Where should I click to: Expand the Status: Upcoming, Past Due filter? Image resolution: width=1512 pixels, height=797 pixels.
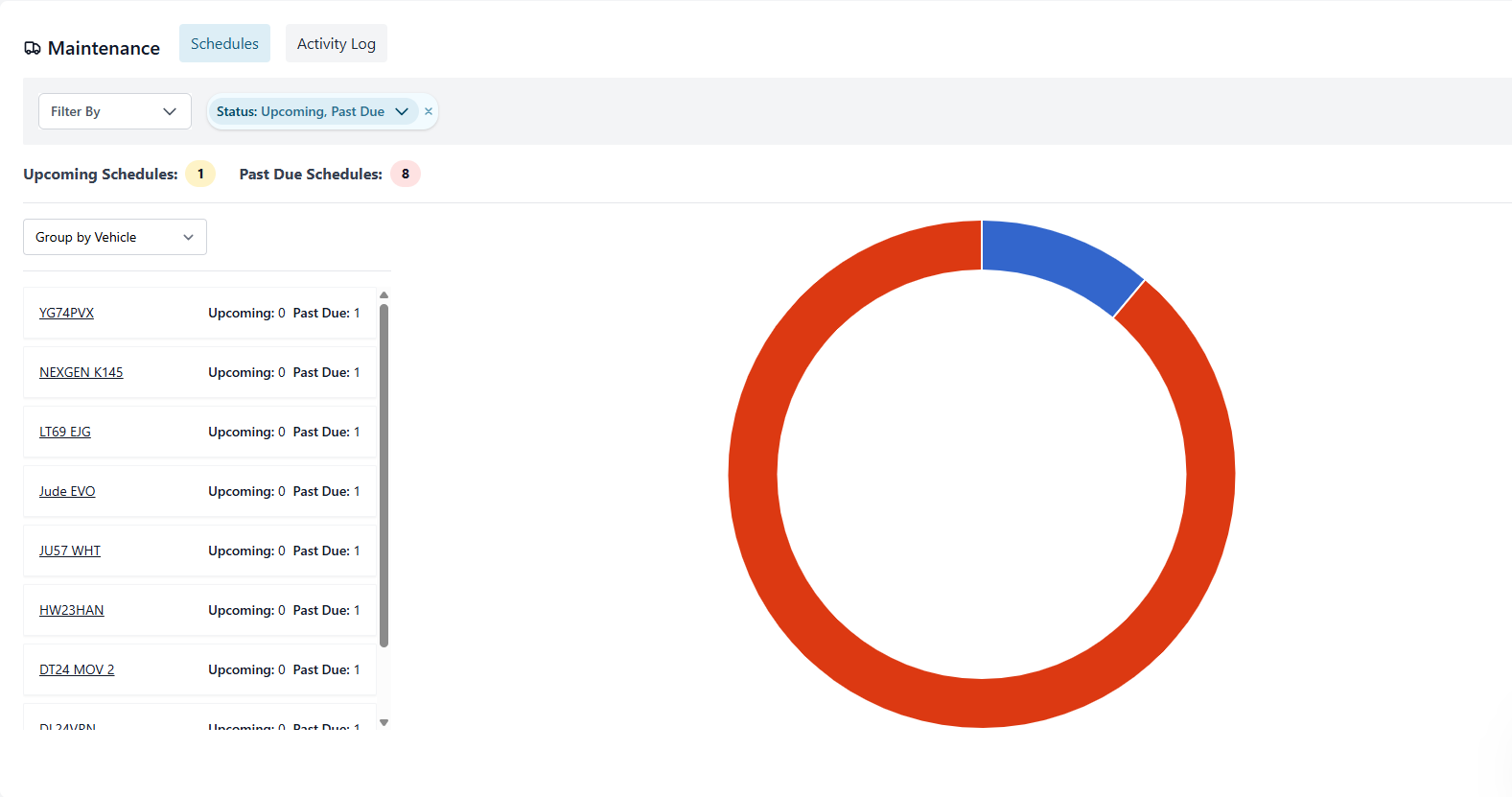pos(312,111)
